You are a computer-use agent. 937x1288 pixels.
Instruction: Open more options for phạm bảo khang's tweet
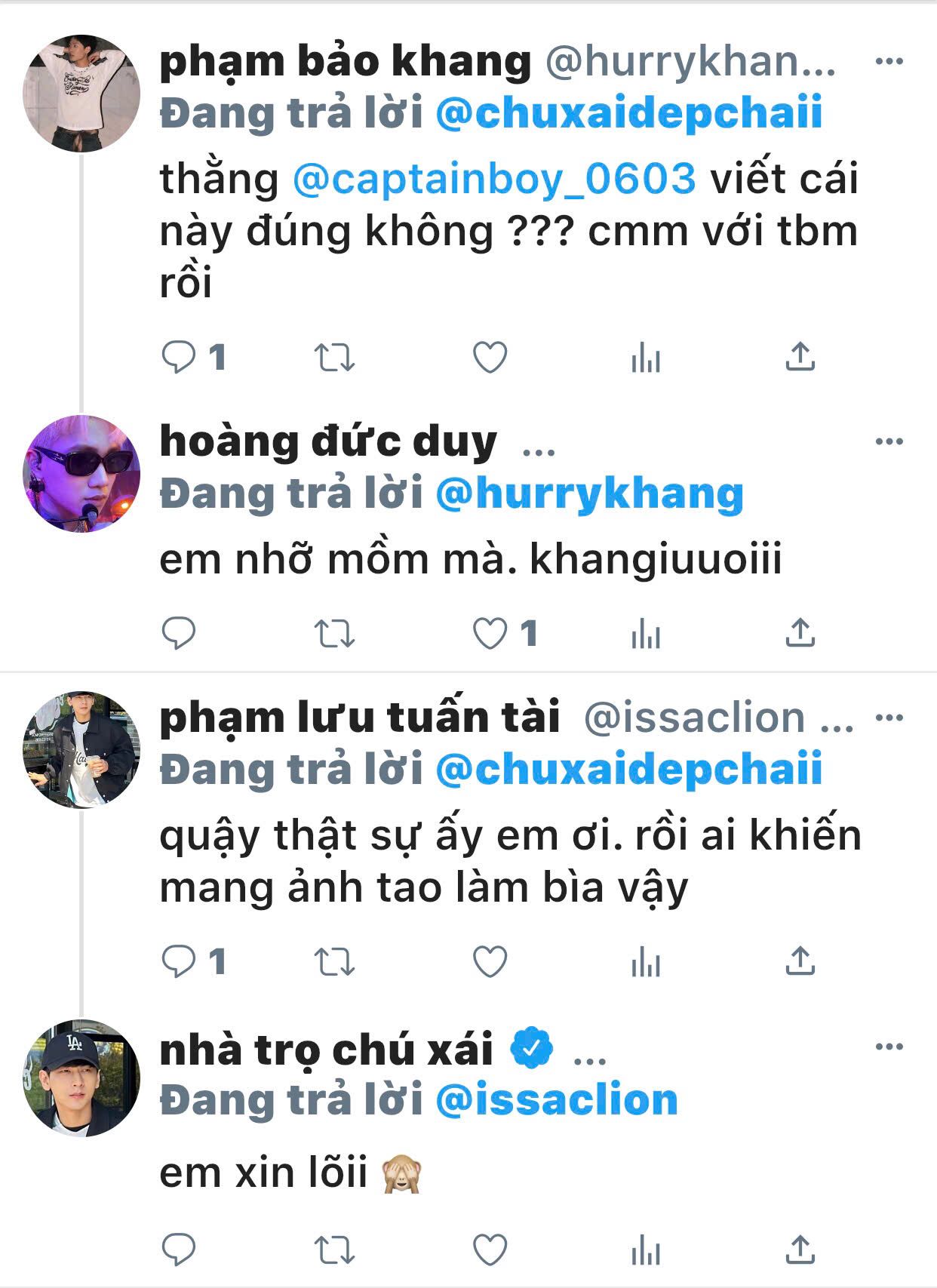click(x=889, y=62)
